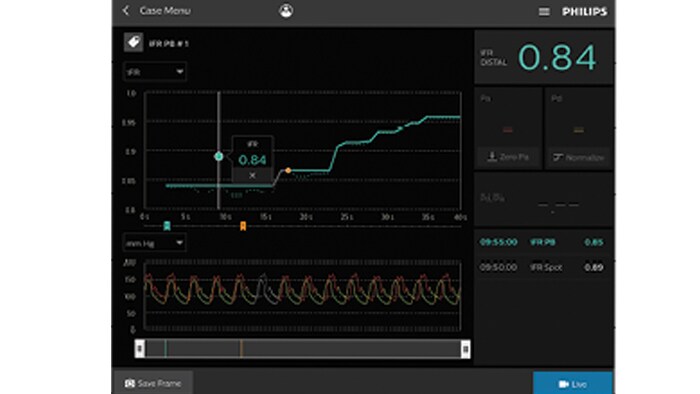
Task: Open the patient profile icon
Action: (x=286, y=11)
